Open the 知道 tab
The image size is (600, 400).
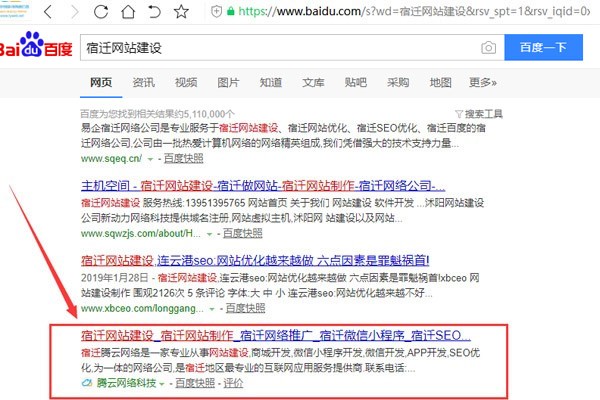(271, 83)
